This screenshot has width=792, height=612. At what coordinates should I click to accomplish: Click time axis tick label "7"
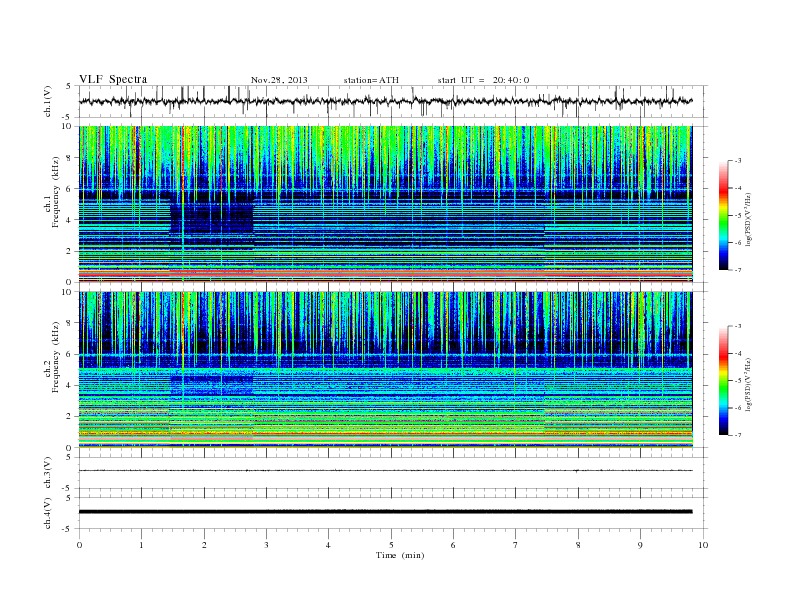(516, 545)
